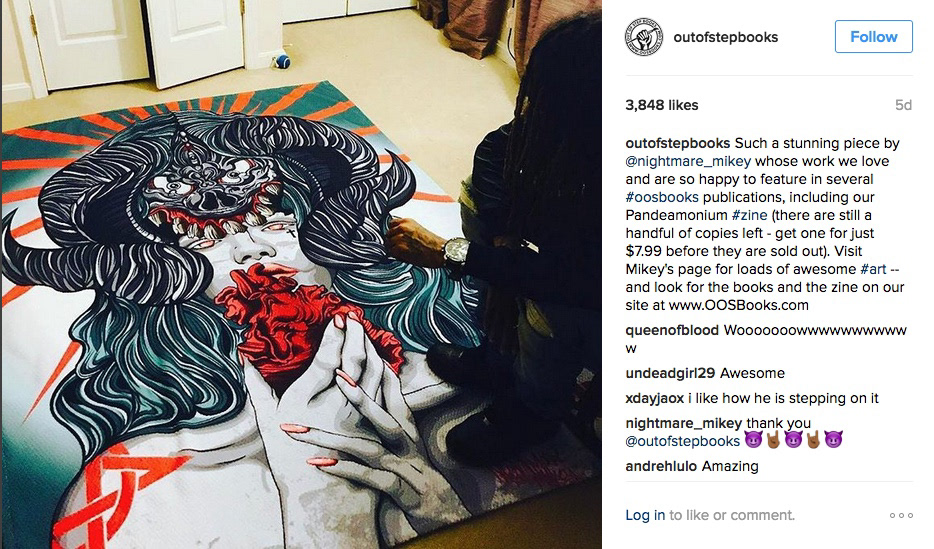Viewport: 934px width, 549px height.
Task: Click the 5d post timestamp
Action: pyautogui.click(x=903, y=105)
